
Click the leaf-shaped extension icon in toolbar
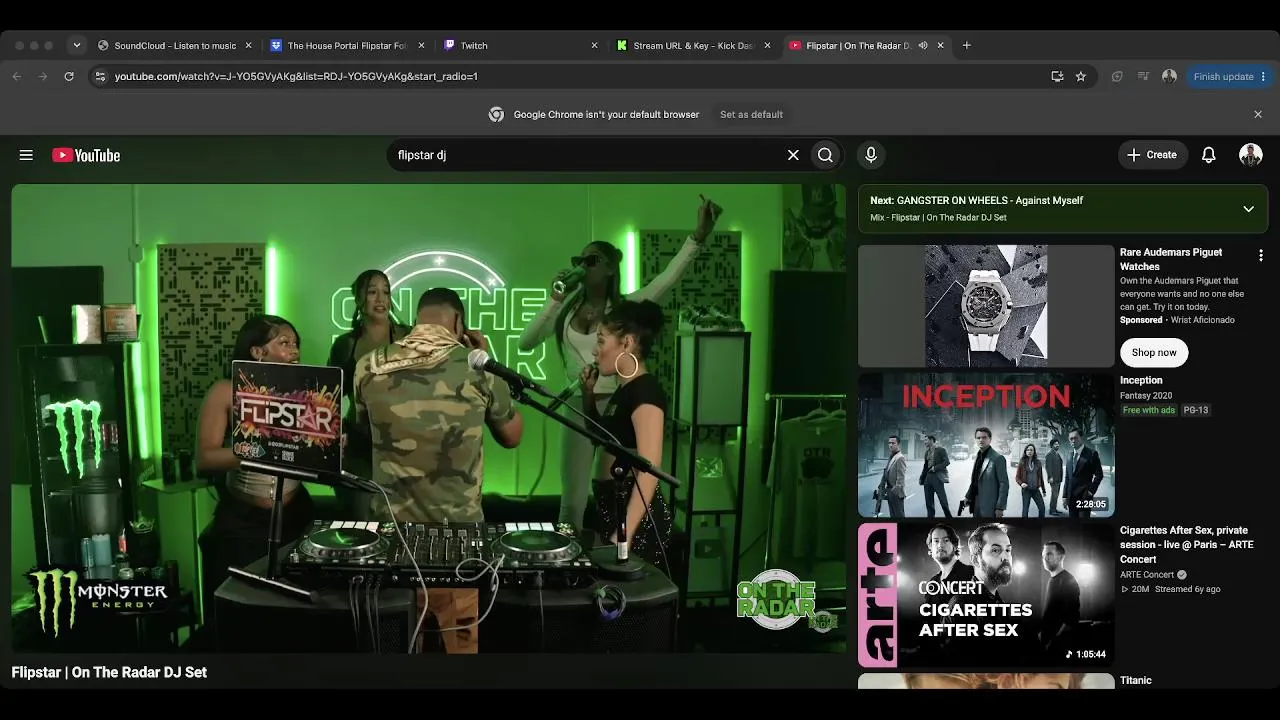[1117, 76]
